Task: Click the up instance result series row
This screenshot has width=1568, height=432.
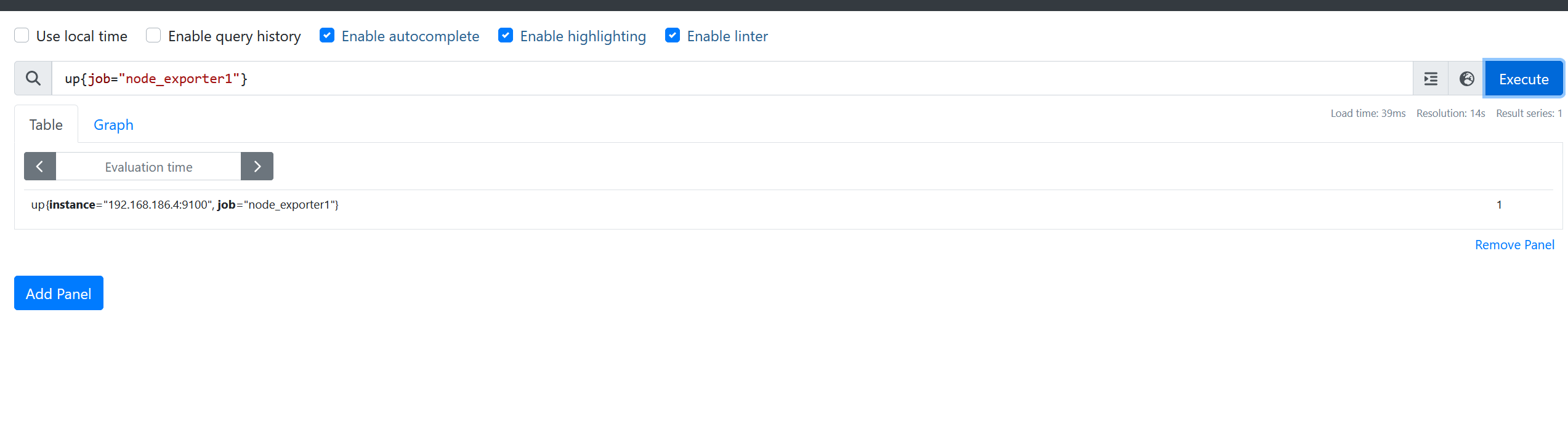Action: point(185,205)
